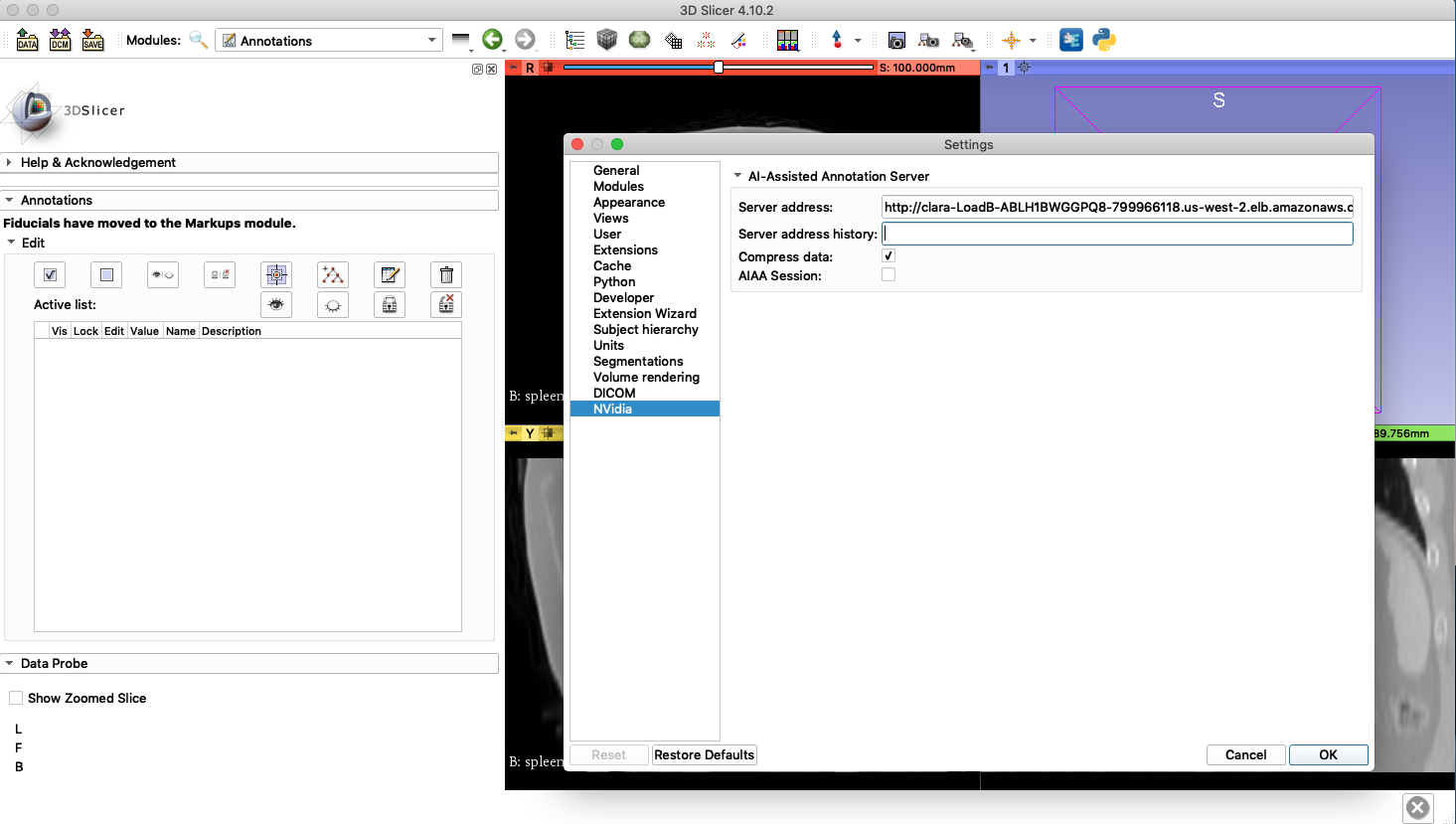Open the crosshair options dropdown arrow
The height and width of the screenshot is (824, 1456).
coord(1033,41)
